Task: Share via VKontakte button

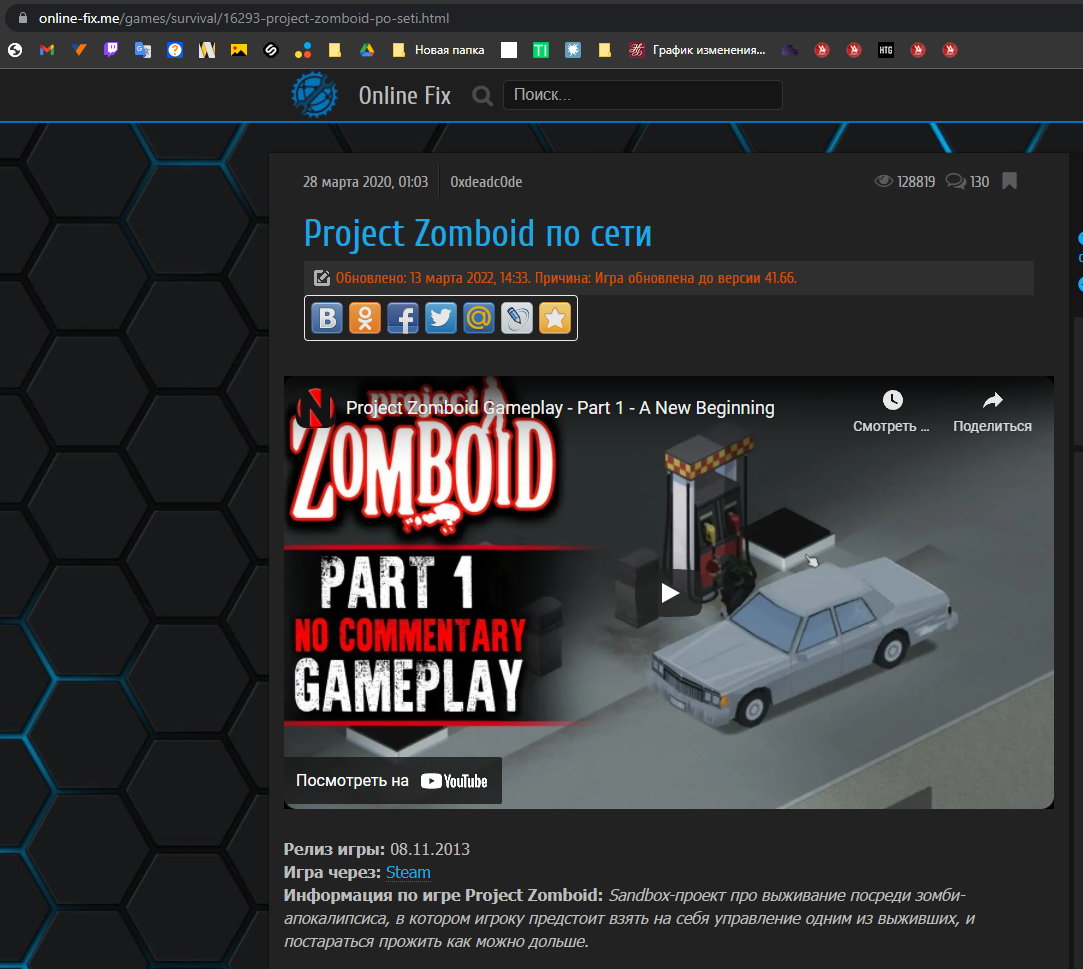Action: [x=327, y=318]
